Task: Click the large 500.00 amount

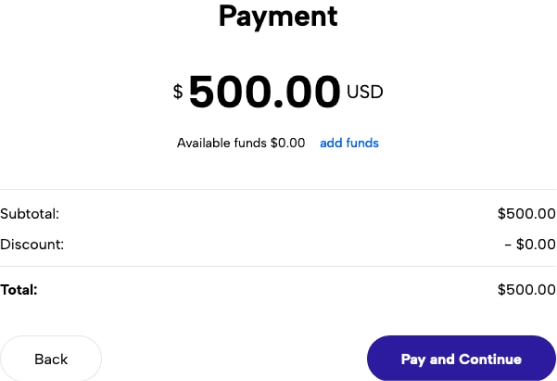Action: [x=265, y=92]
